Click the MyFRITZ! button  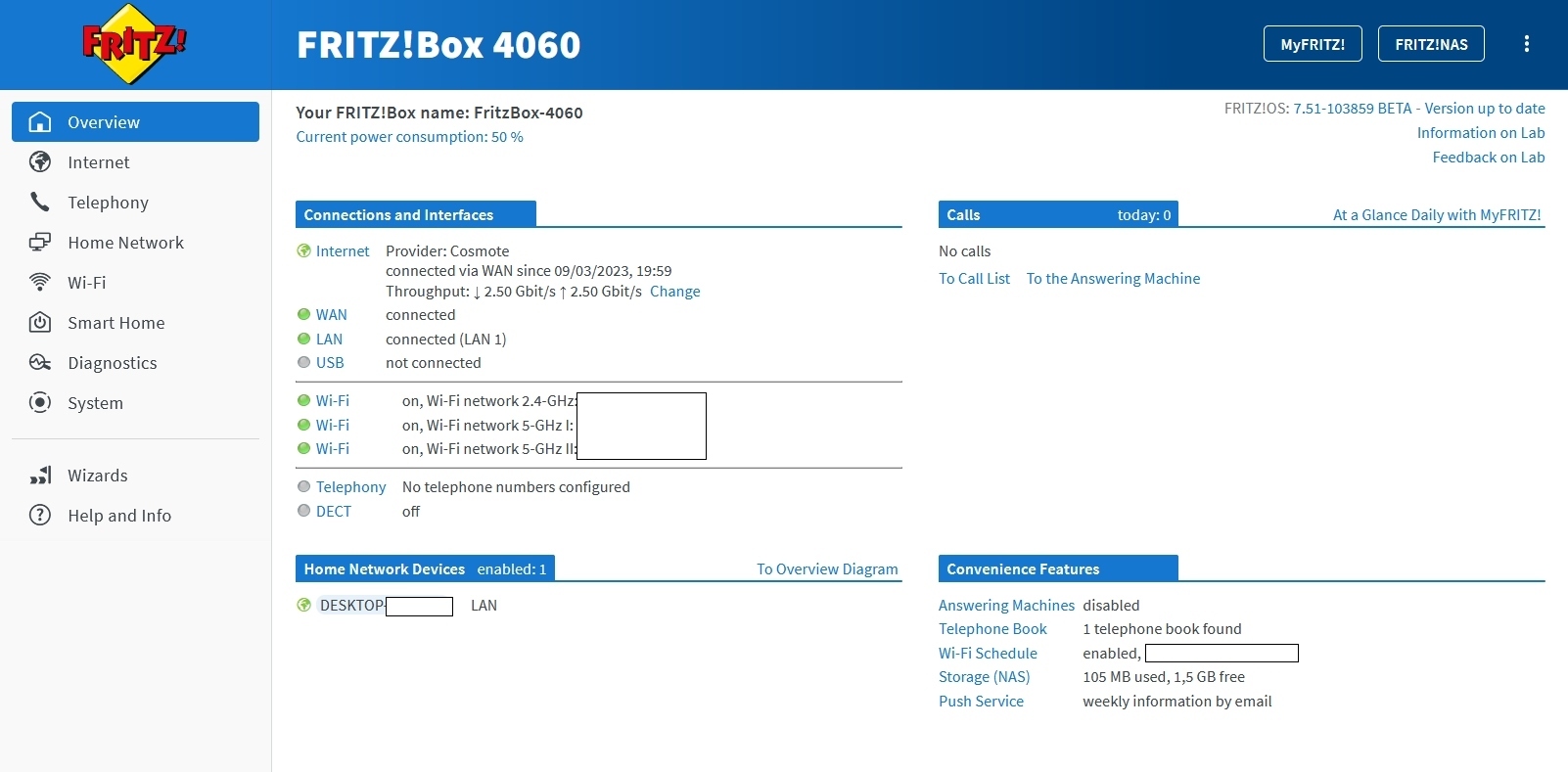(x=1313, y=44)
